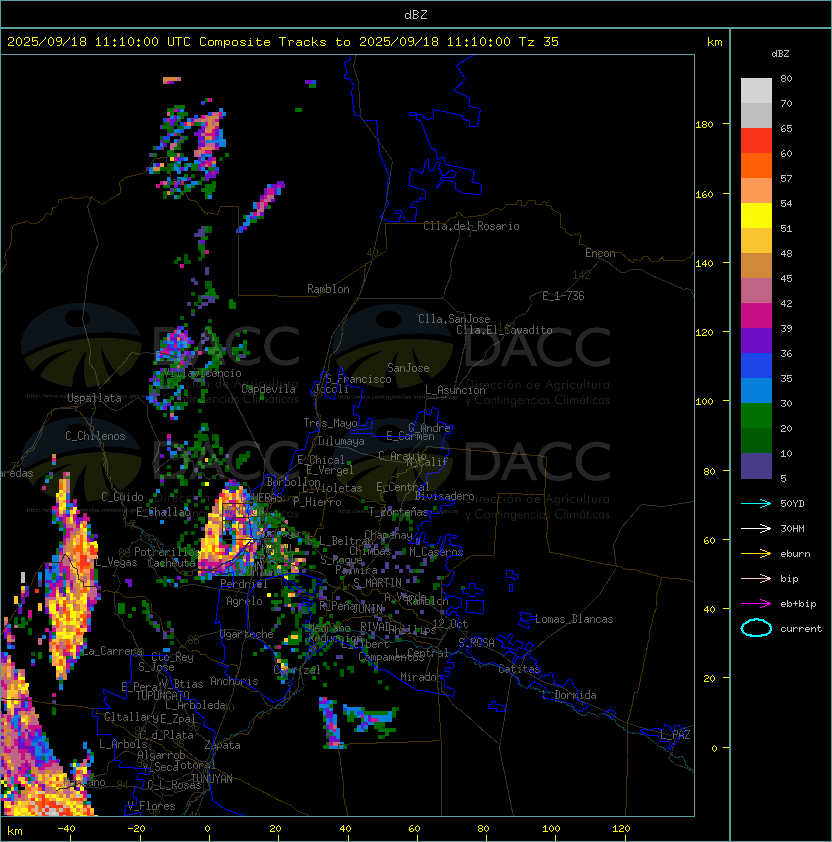832x842 pixels.
Task: Select the light blue swatch between 35 and 30 dBZ
Action: coord(756,390)
